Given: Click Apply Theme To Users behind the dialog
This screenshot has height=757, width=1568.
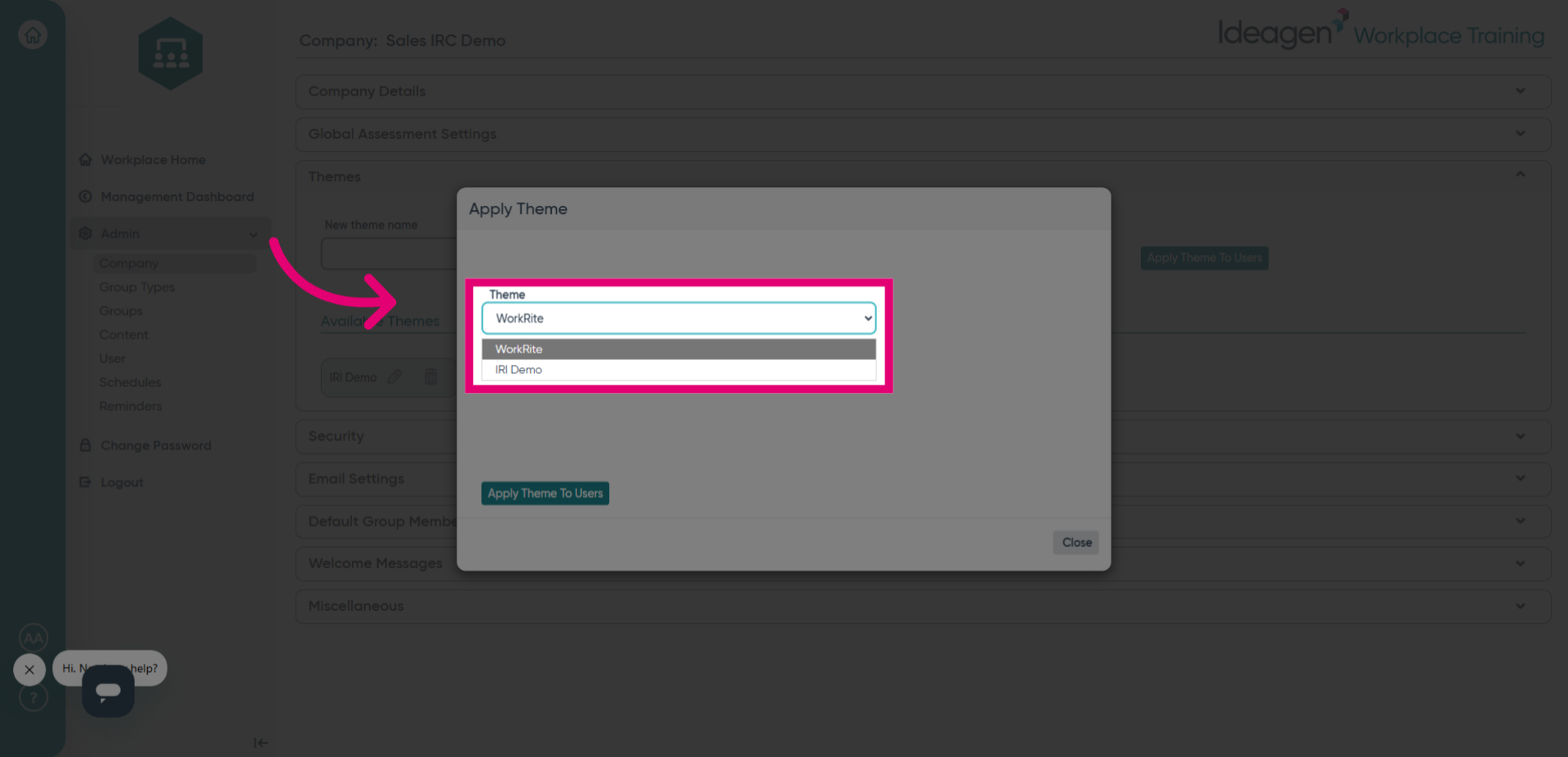Looking at the screenshot, I should 1205,258.
